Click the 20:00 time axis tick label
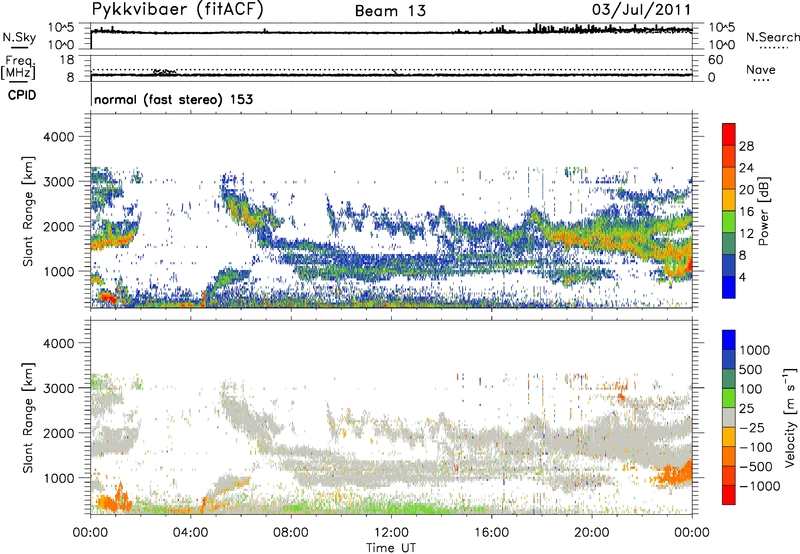Viewport: 800px width, 554px height. [x=592, y=533]
